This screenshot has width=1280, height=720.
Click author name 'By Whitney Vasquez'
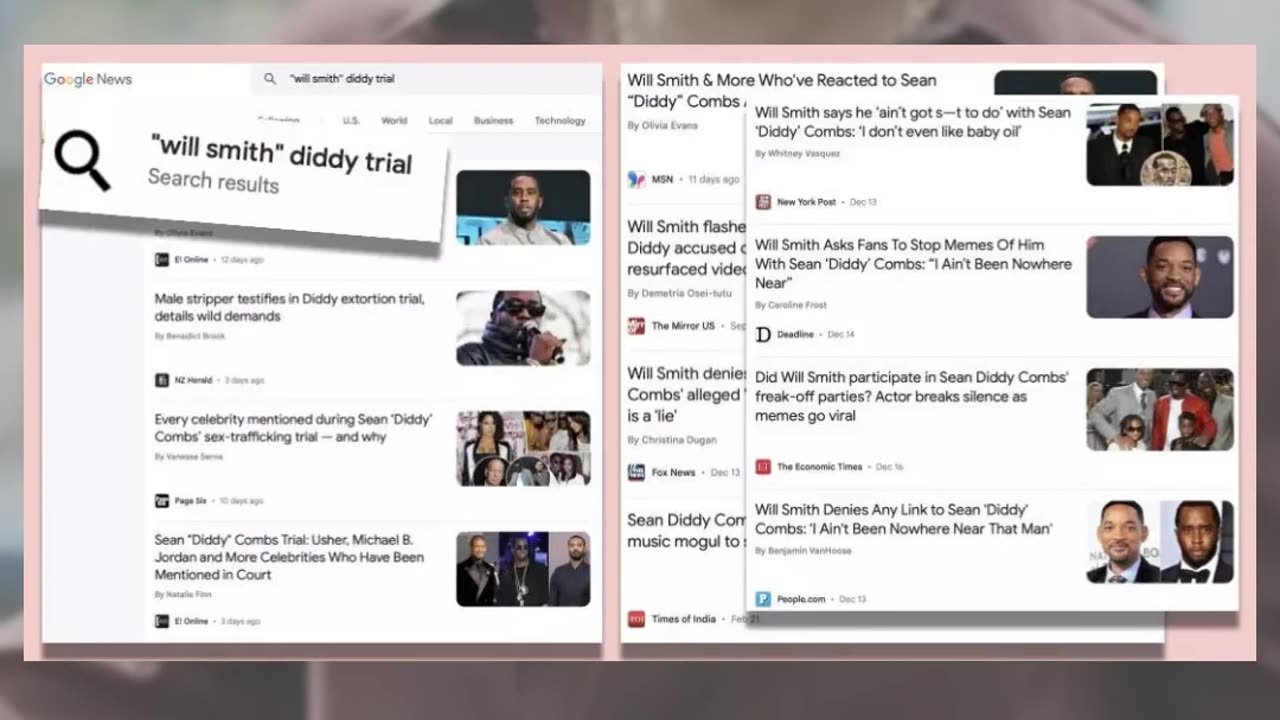click(x=797, y=154)
